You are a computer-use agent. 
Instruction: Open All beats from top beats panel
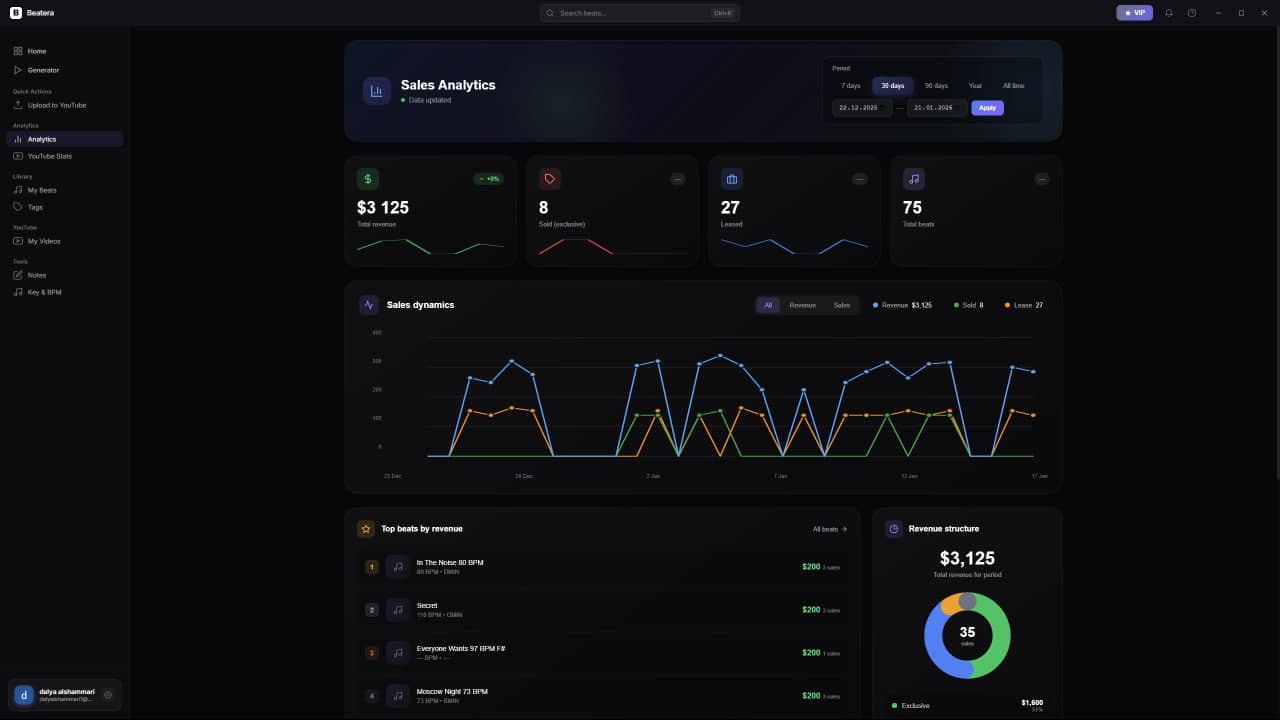coord(829,528)
